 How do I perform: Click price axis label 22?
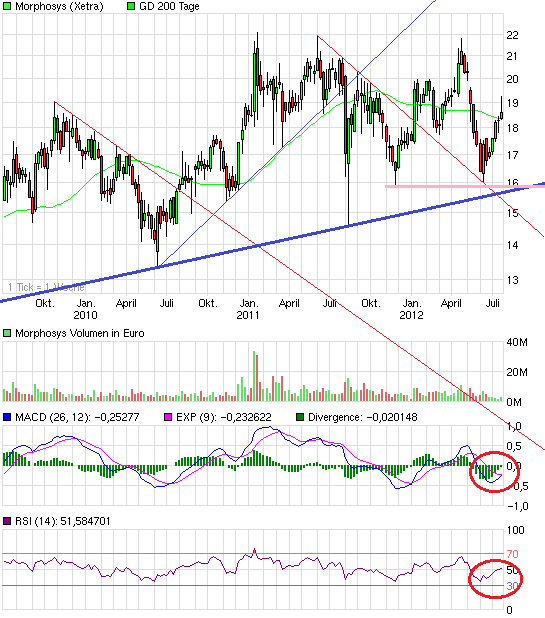tap(512, 35)
